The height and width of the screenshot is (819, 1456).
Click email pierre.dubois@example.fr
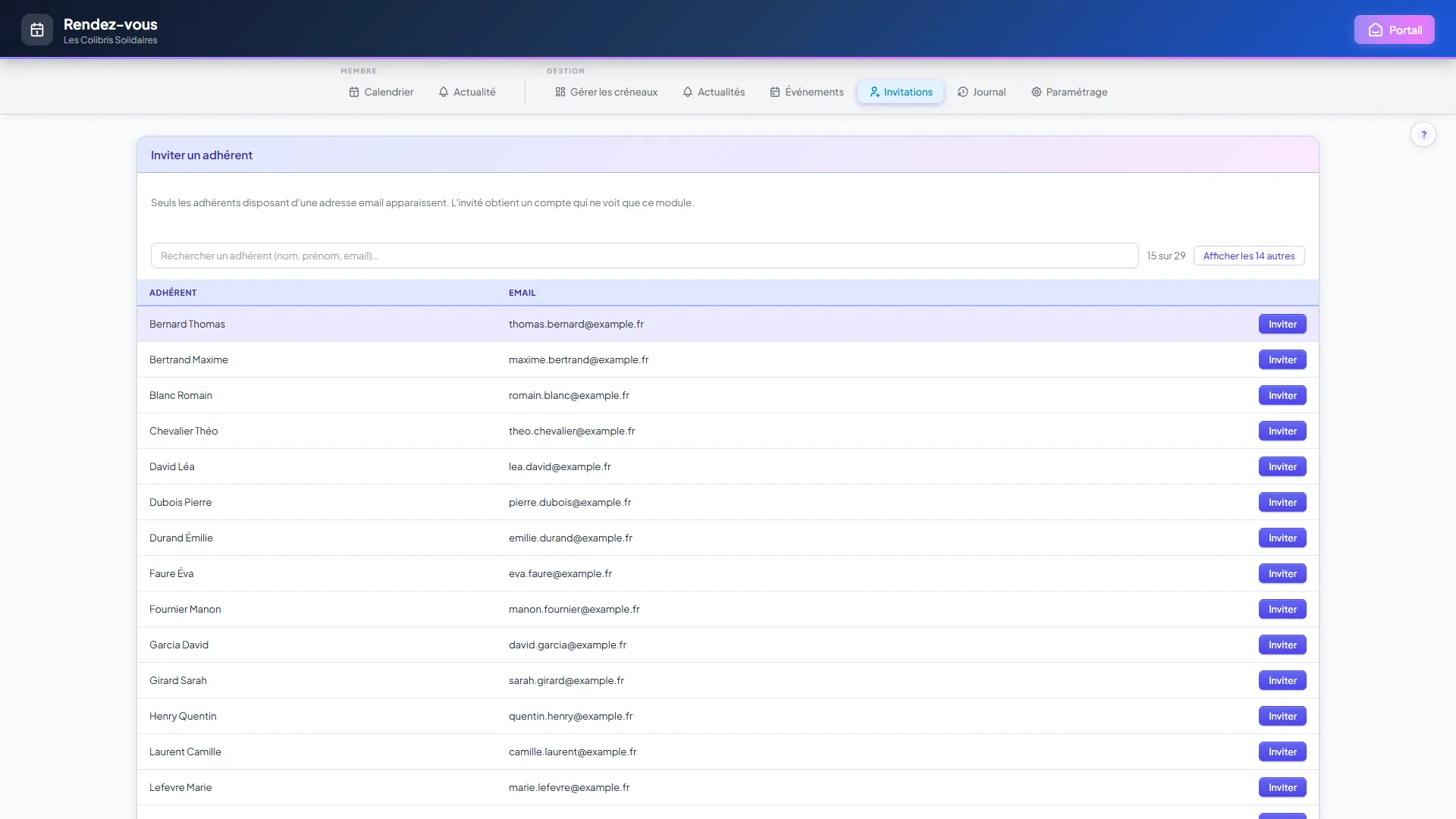click(x=570, y=503)
